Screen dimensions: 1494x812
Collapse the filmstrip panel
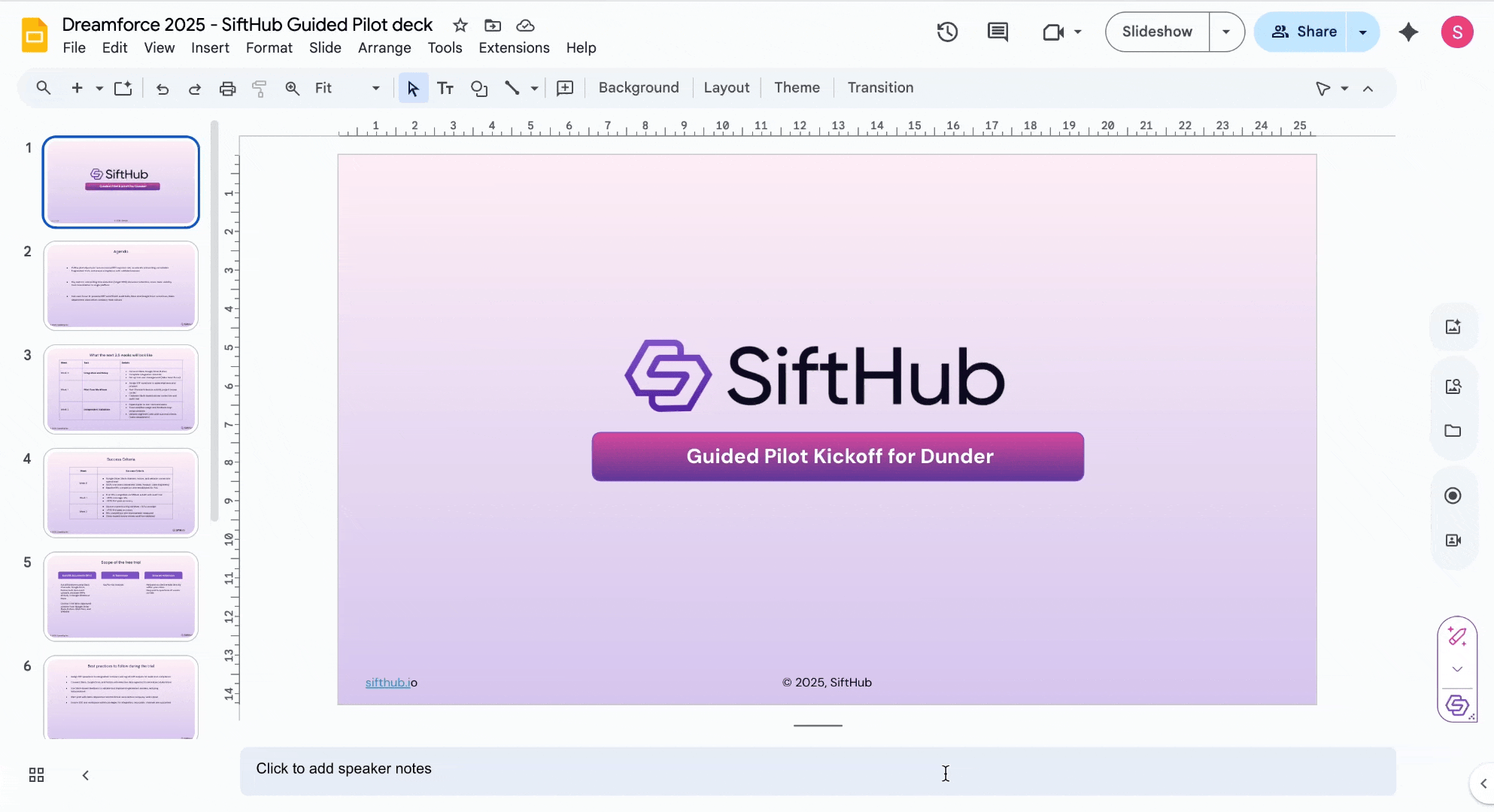point(86,775)
